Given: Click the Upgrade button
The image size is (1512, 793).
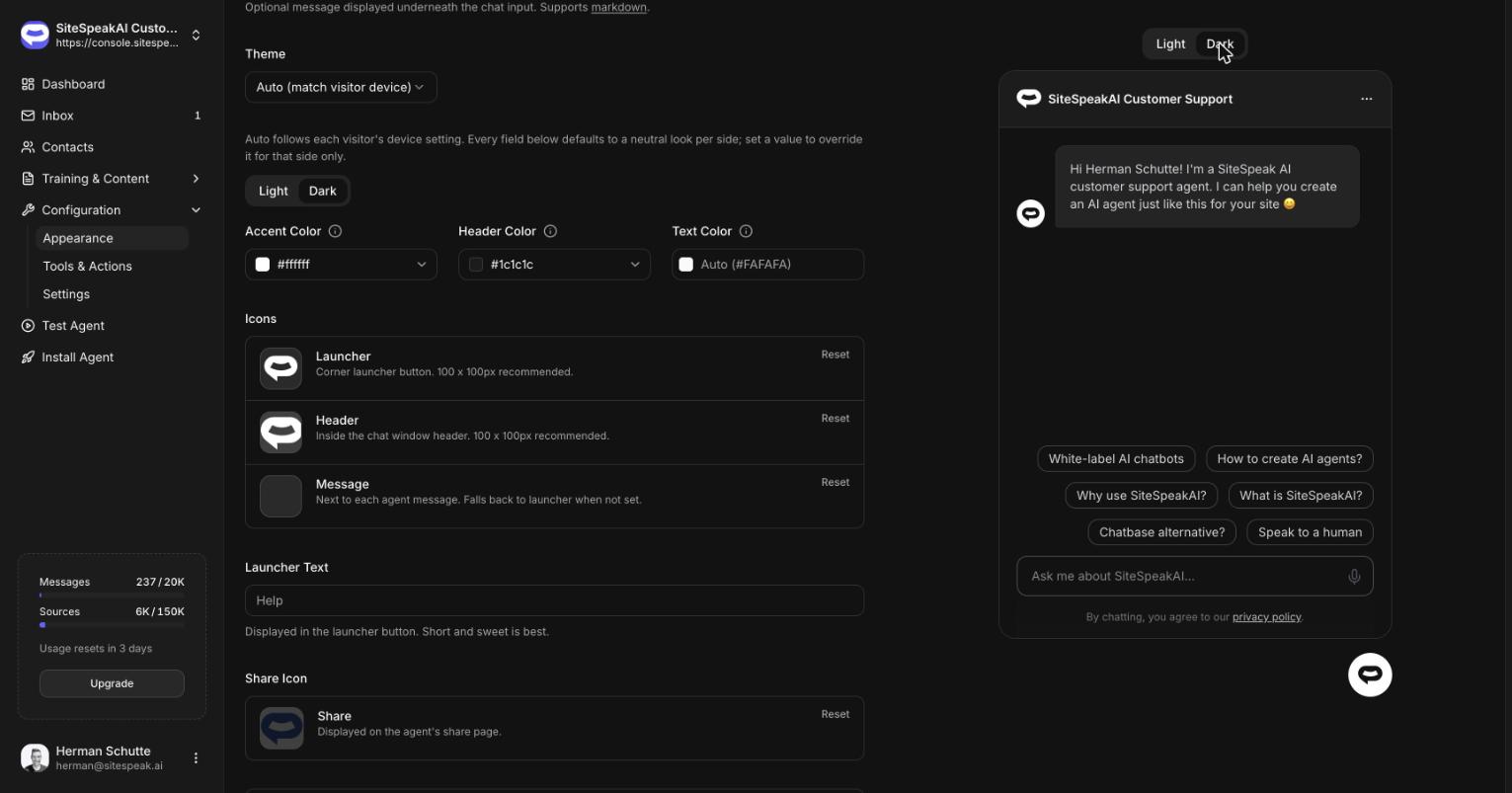Looking at the screenshot, I should point(112,683).
